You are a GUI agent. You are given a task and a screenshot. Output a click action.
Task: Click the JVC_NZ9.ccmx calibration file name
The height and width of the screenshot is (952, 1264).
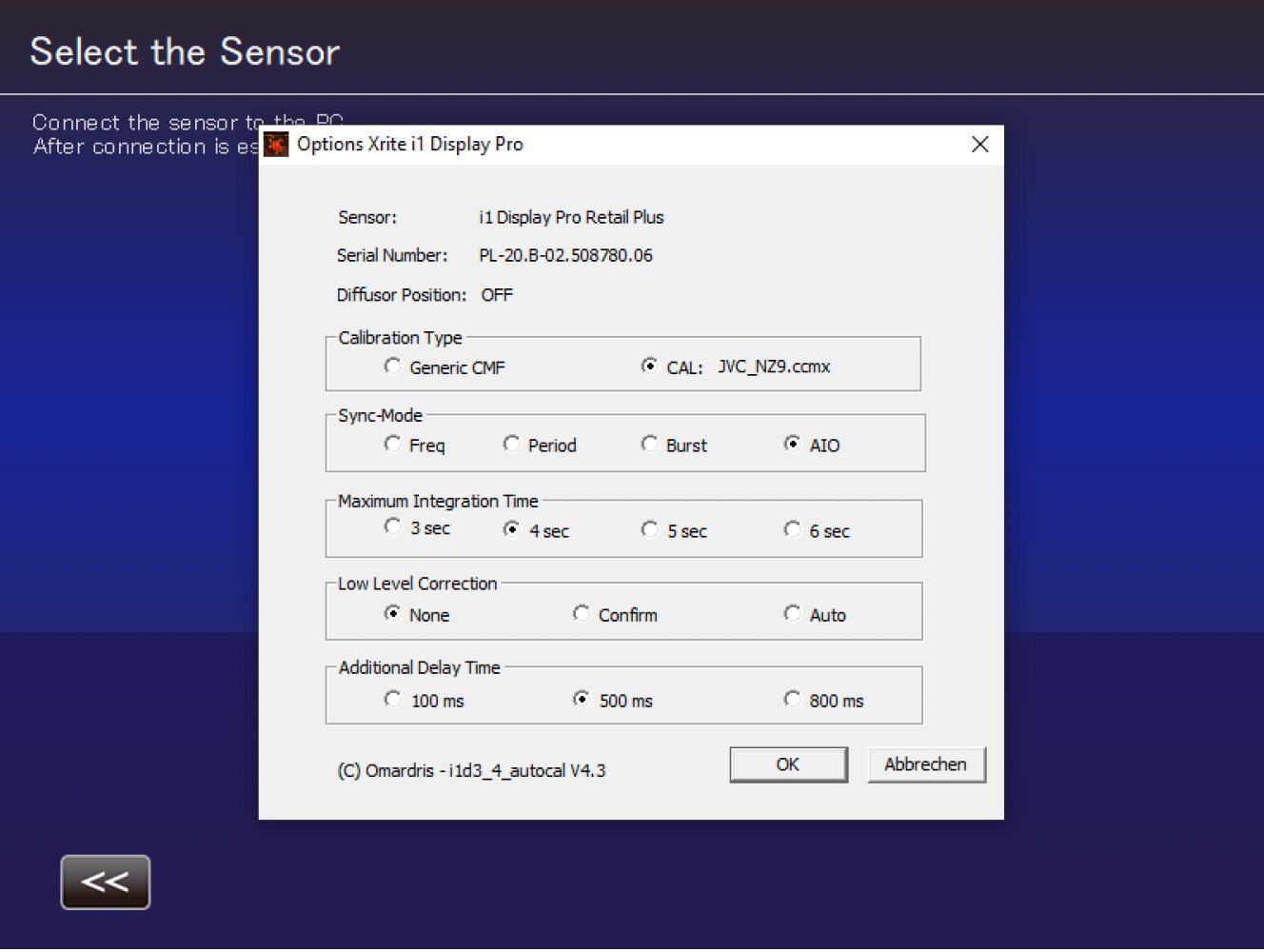774,367
